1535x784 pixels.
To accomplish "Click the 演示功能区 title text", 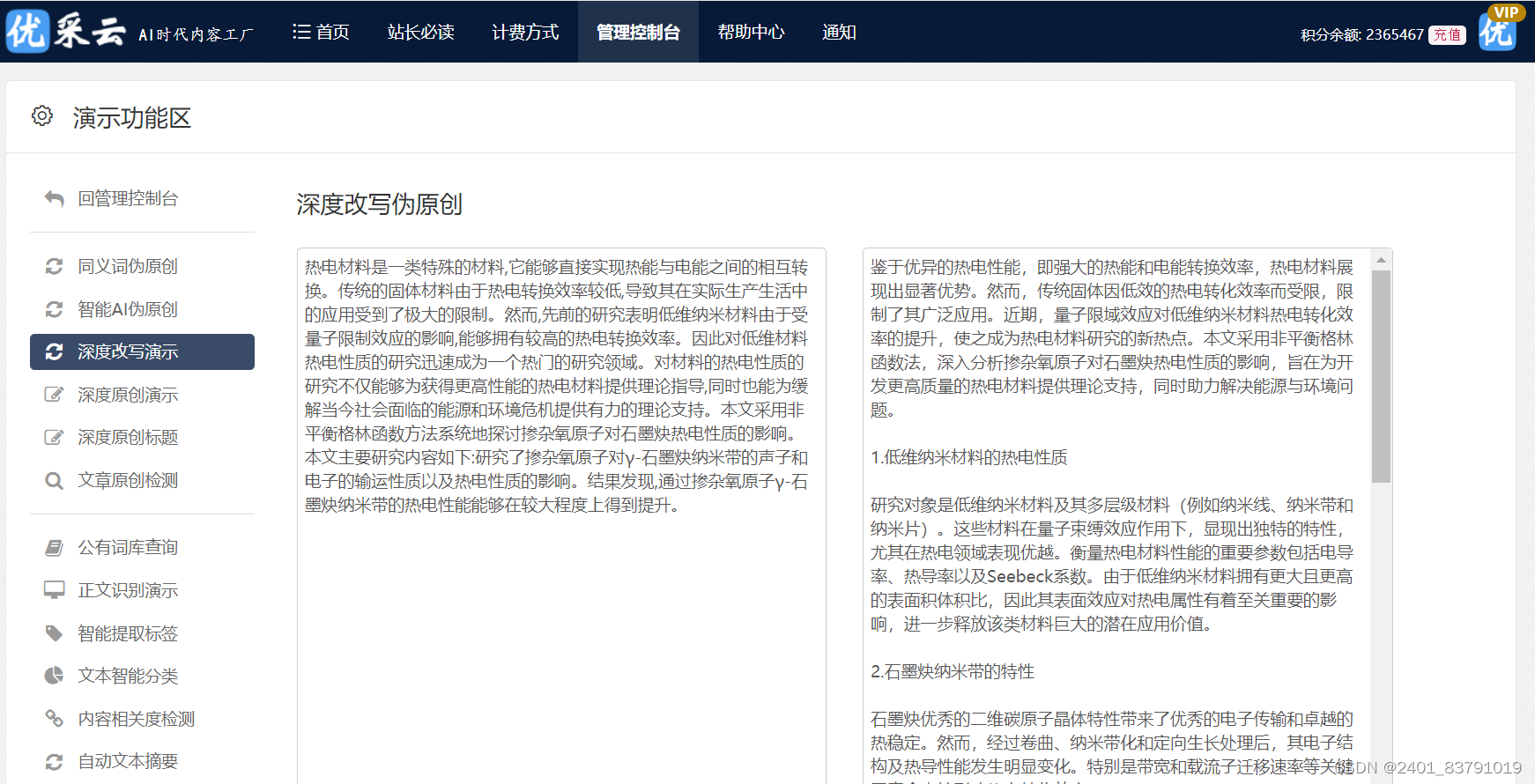I will (x=132, y=117).
